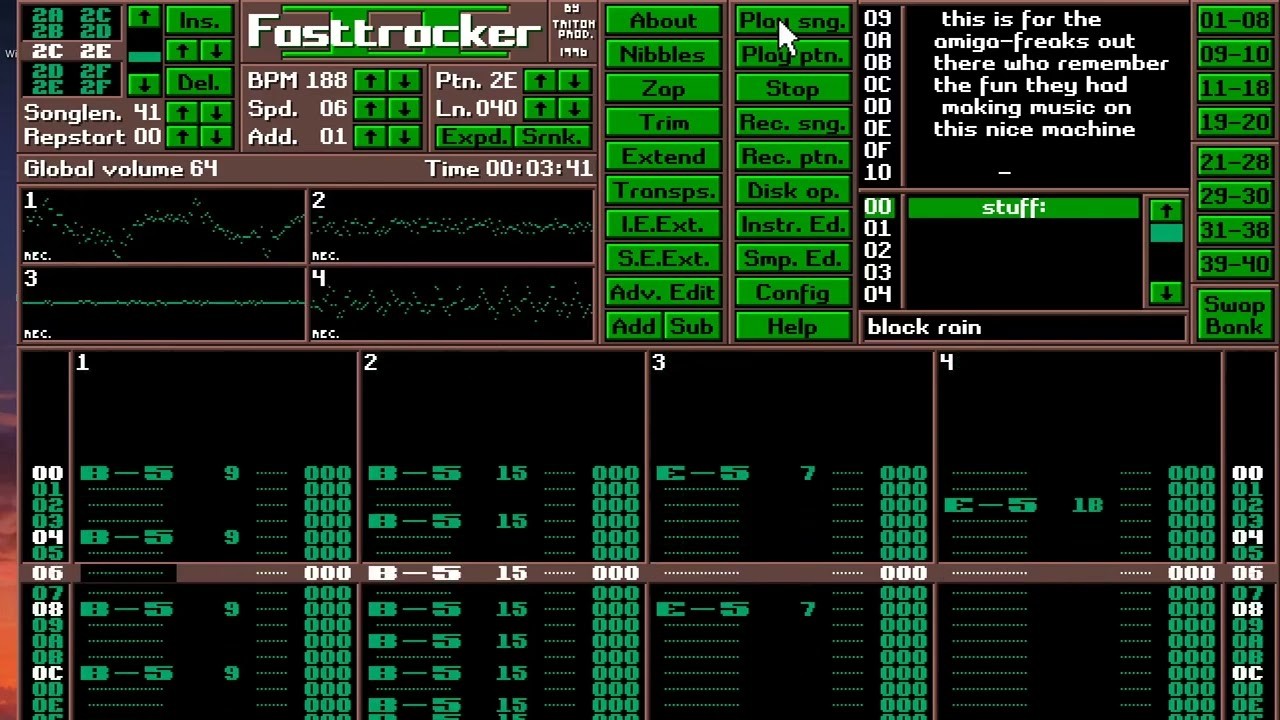Click the Add channels button
The image size is (1280, 720).
(x=634, y=326)
